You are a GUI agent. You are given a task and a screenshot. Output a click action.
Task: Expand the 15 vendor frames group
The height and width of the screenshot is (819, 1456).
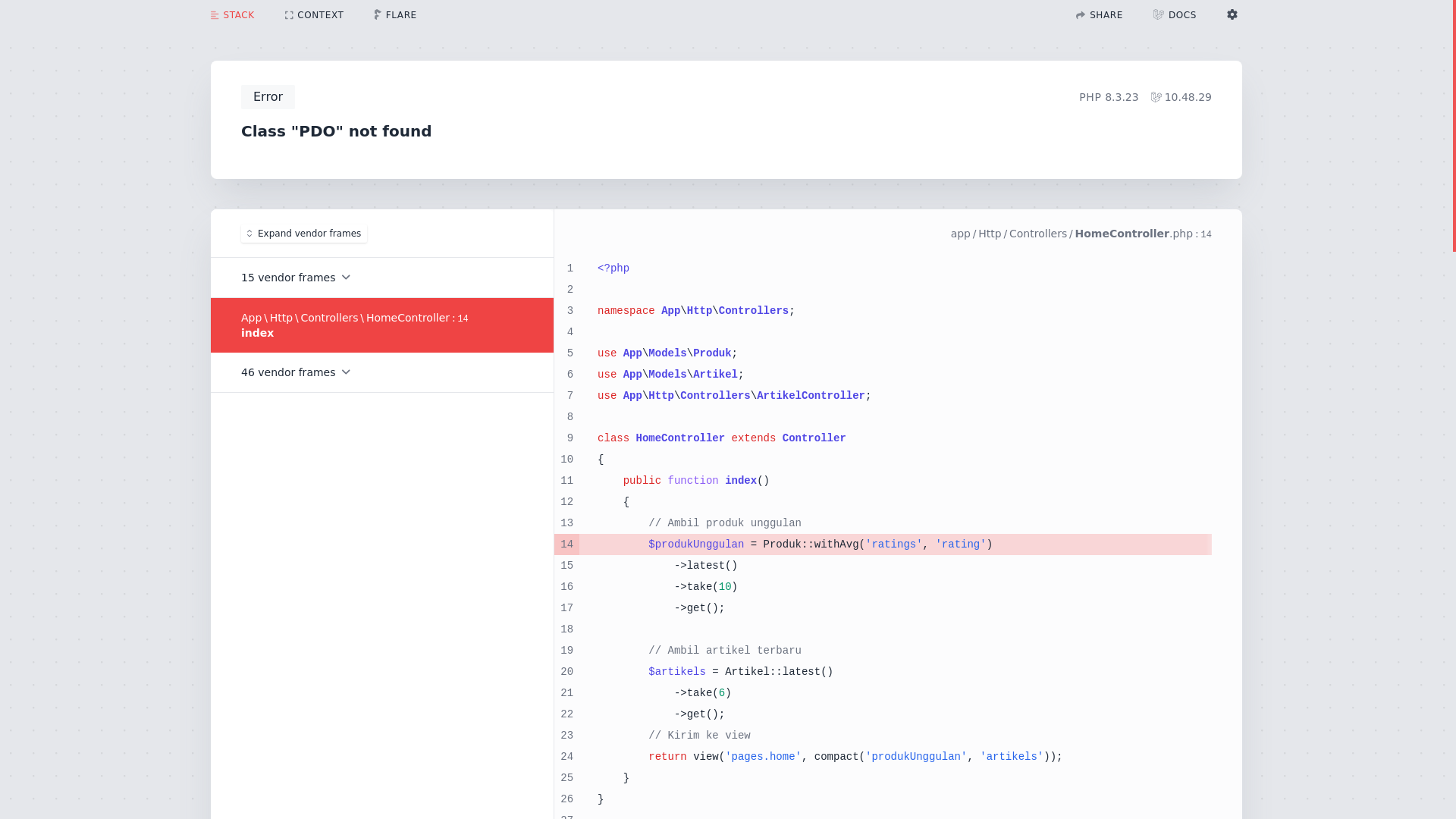[x=382, y=278]
